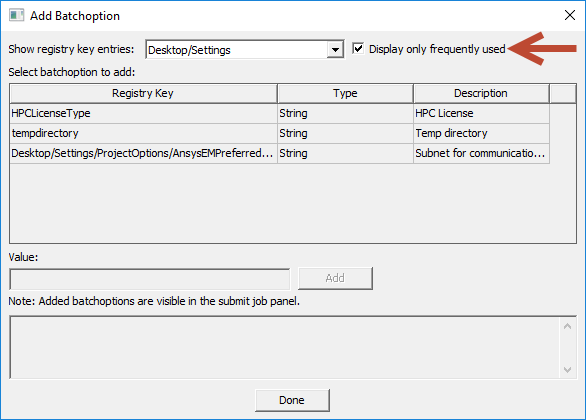Click the disabled Add button

335,278
